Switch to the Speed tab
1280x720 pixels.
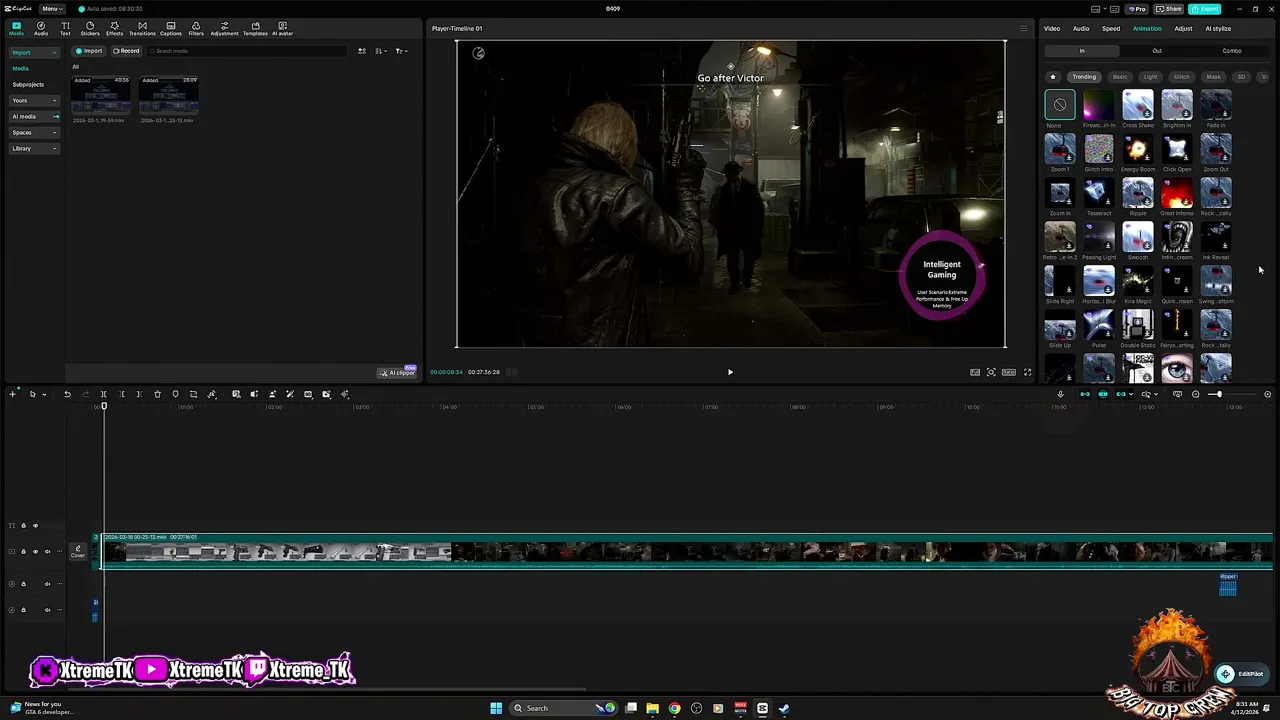1111,28
